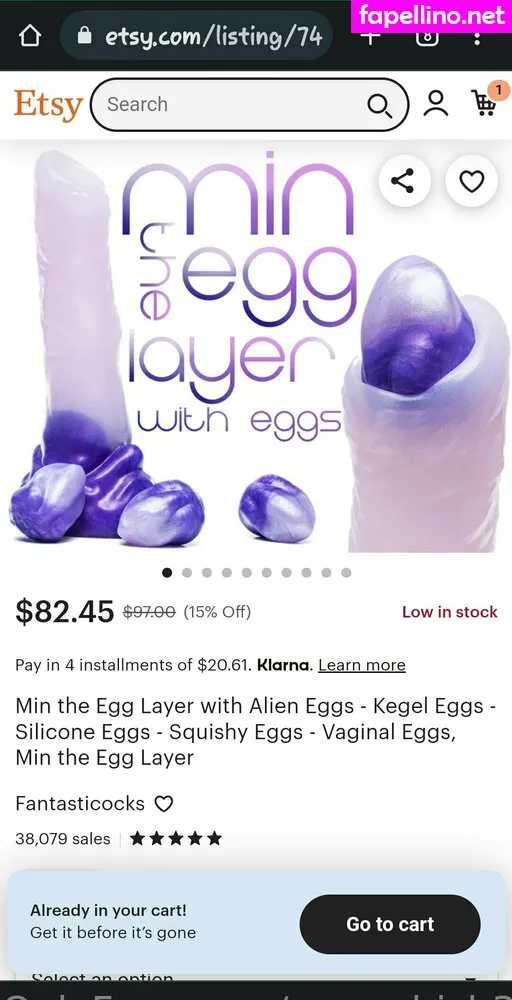Screen dimensions: 512x1000
Task: Follow Fantasticocks shop with heart icon
Action: coord(164,804)
